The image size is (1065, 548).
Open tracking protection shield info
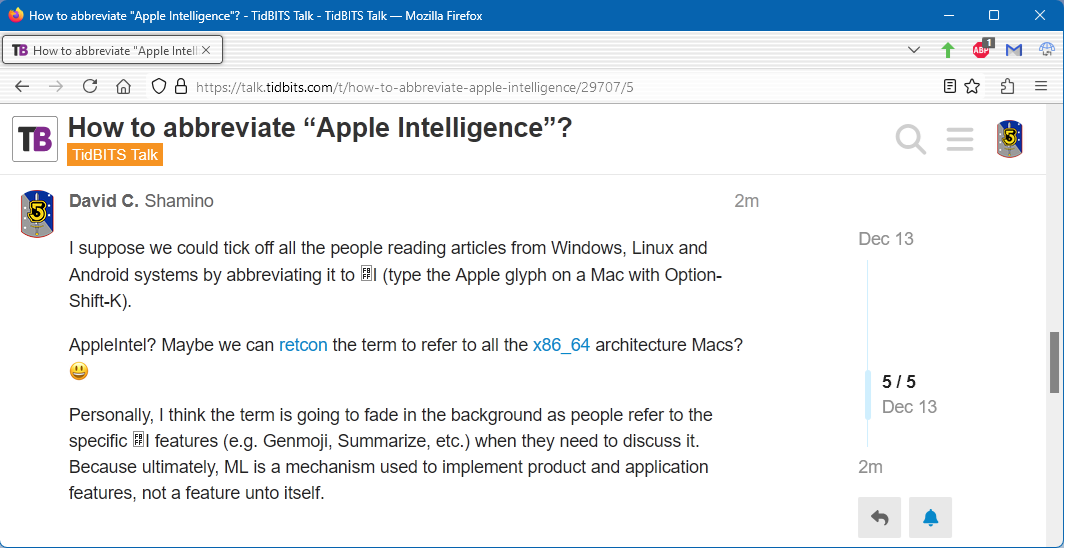158,86
